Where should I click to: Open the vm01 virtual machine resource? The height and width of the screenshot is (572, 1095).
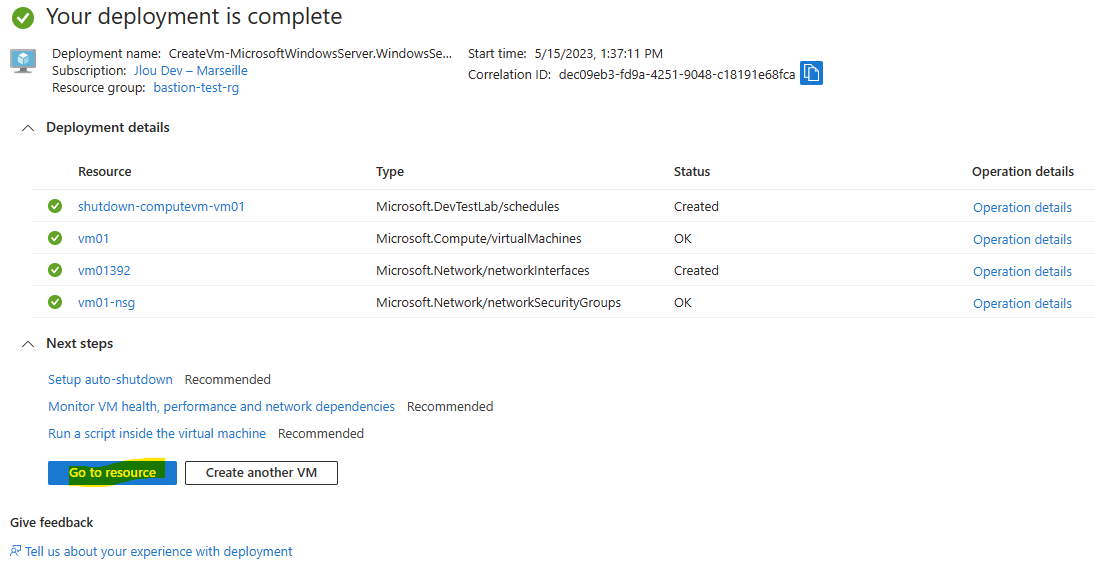[94, 239]
